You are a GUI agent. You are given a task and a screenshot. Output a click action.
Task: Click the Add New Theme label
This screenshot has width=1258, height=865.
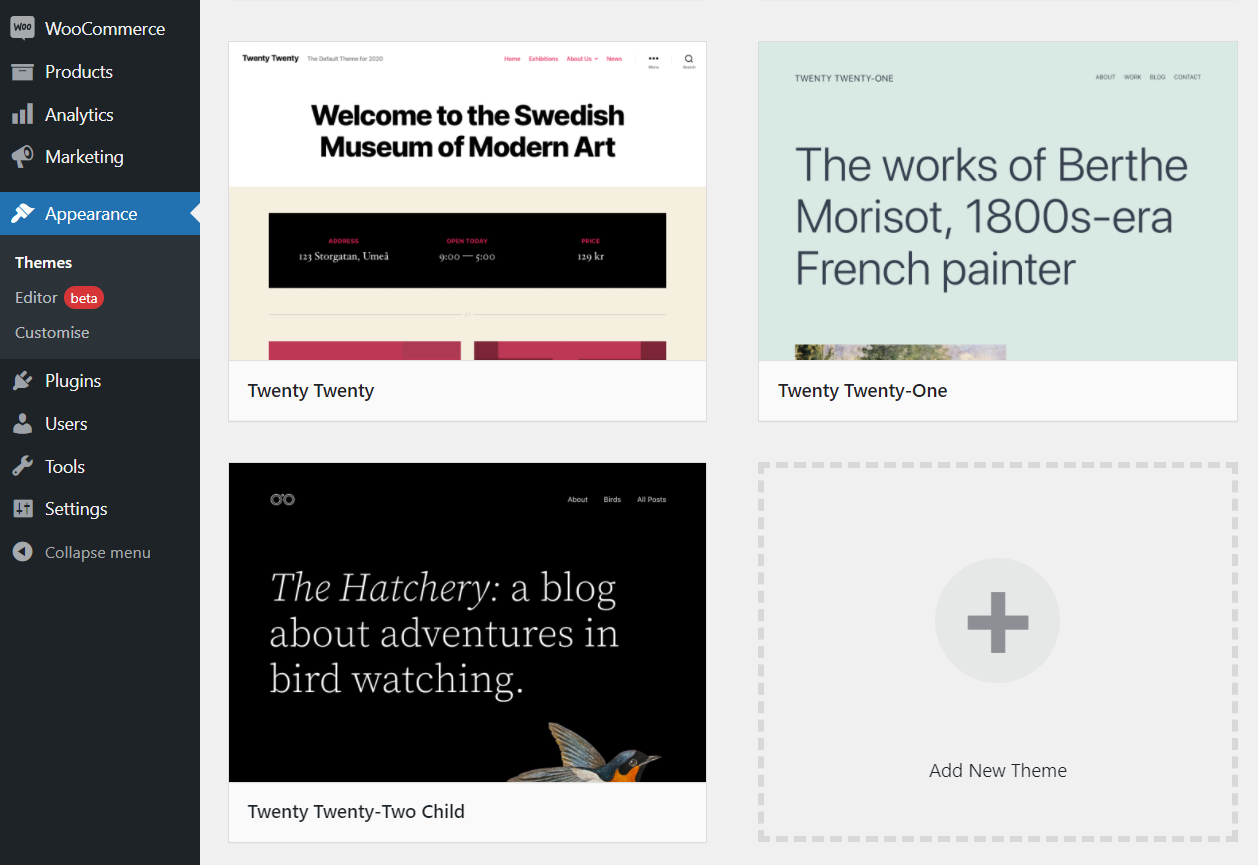998,771
